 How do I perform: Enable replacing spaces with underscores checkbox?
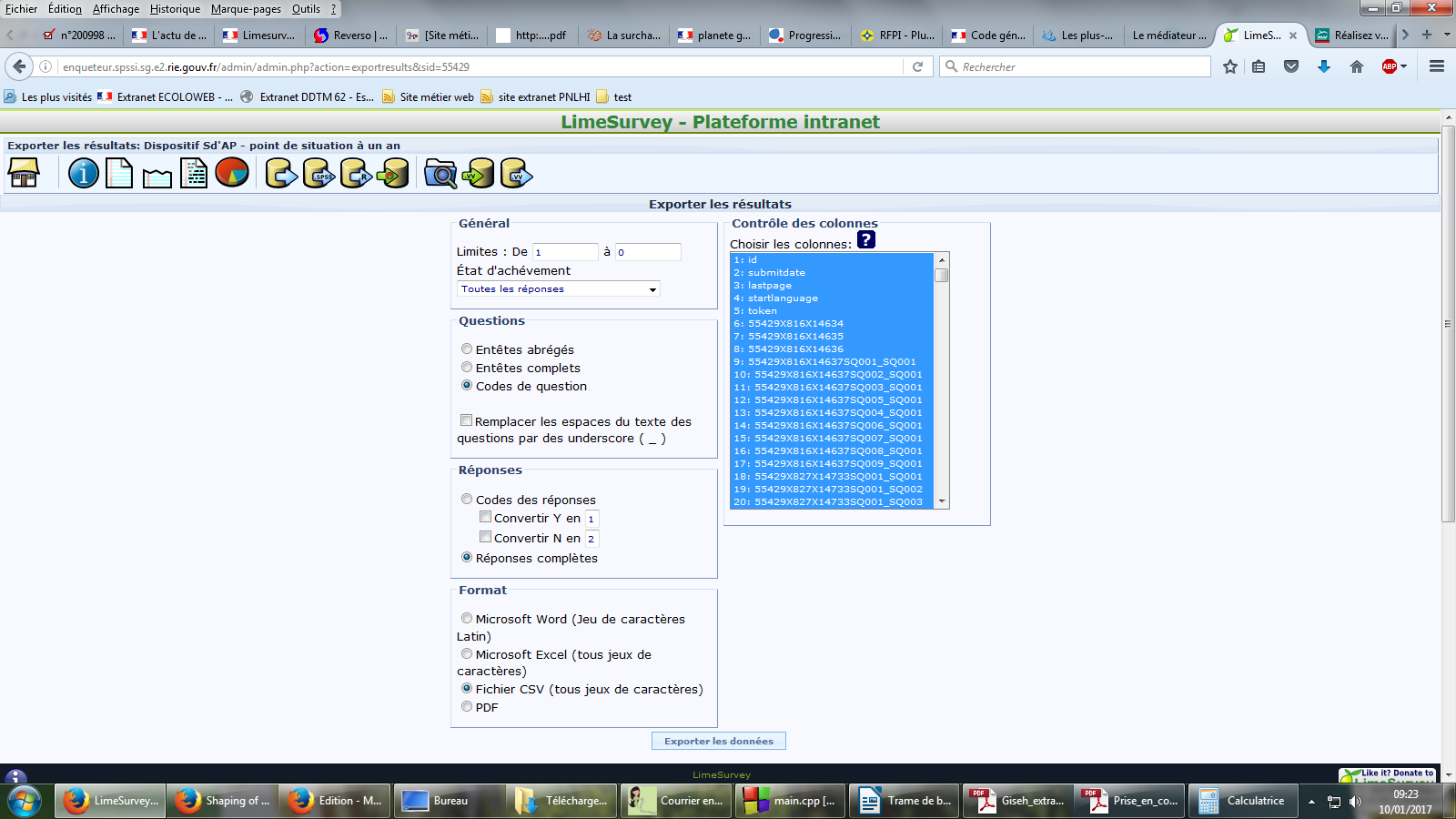pos(466,420)
